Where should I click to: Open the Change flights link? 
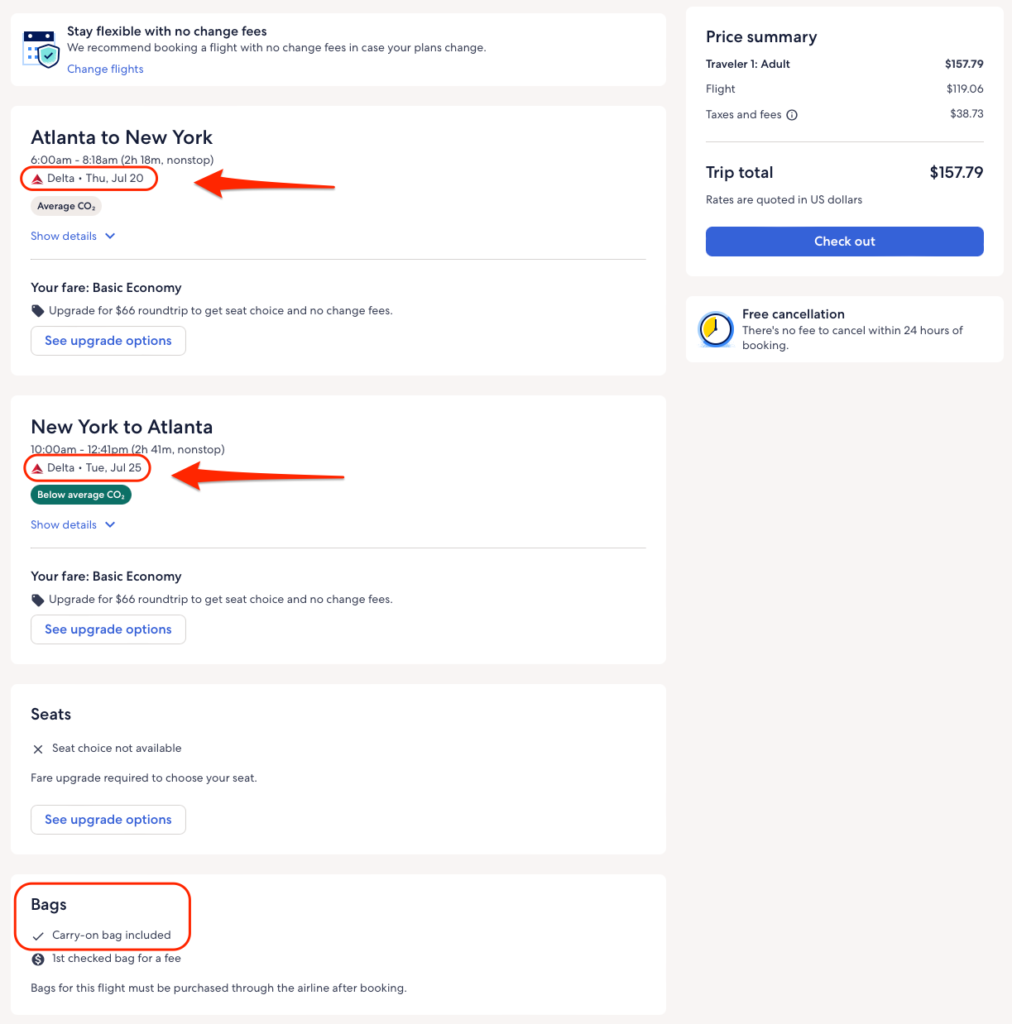[105, 69]
